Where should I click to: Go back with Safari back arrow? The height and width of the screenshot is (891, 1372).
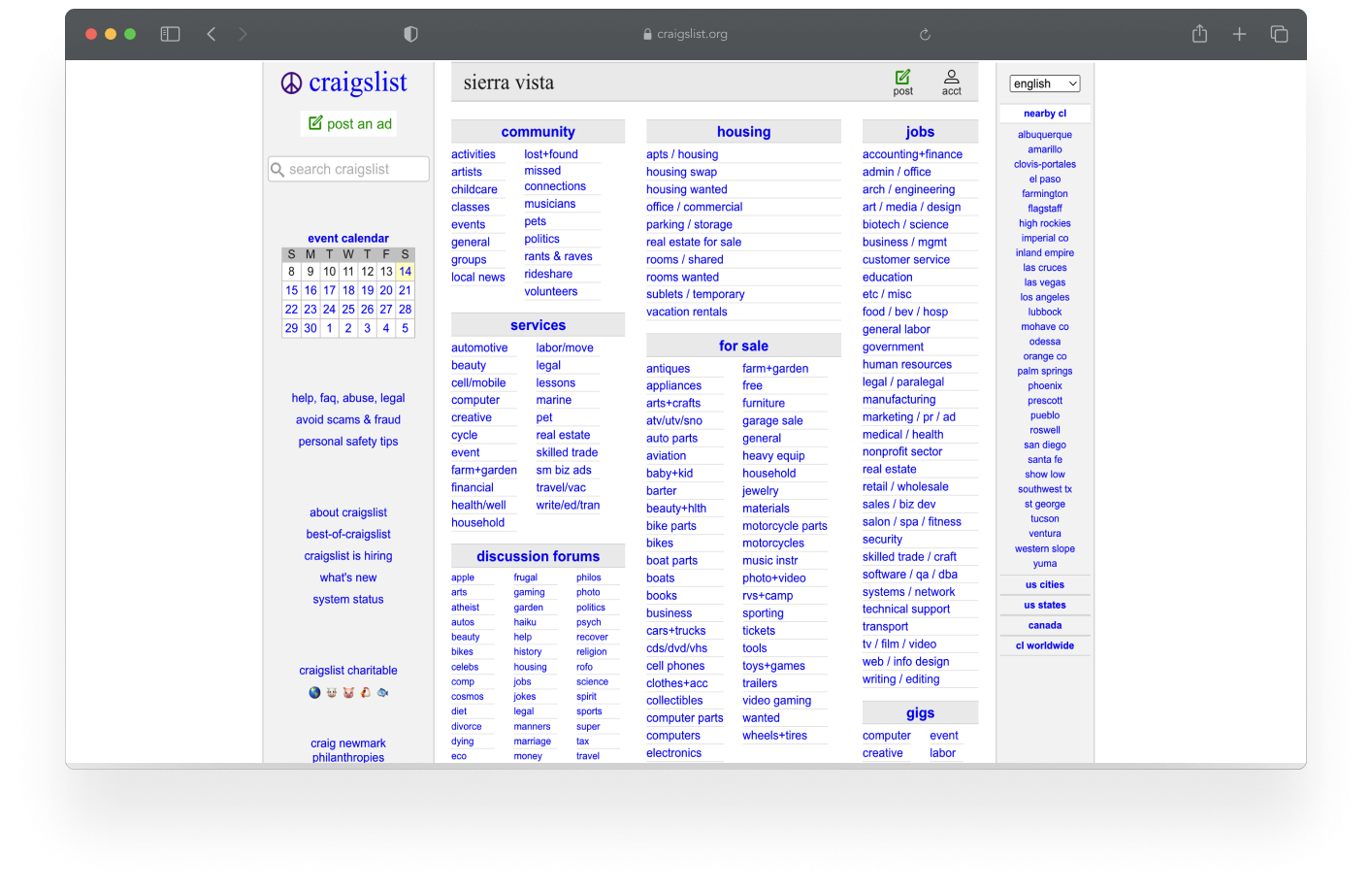pyautogui.click(x=211, y=34)
